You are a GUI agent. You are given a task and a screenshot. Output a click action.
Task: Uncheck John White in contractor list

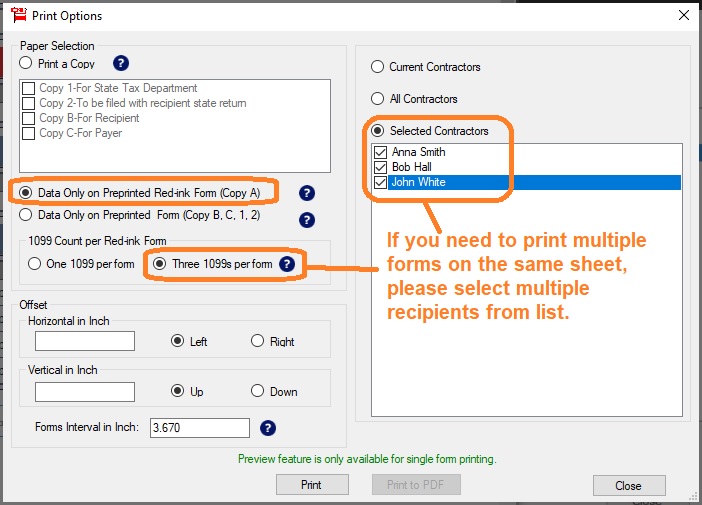[381, 183]
